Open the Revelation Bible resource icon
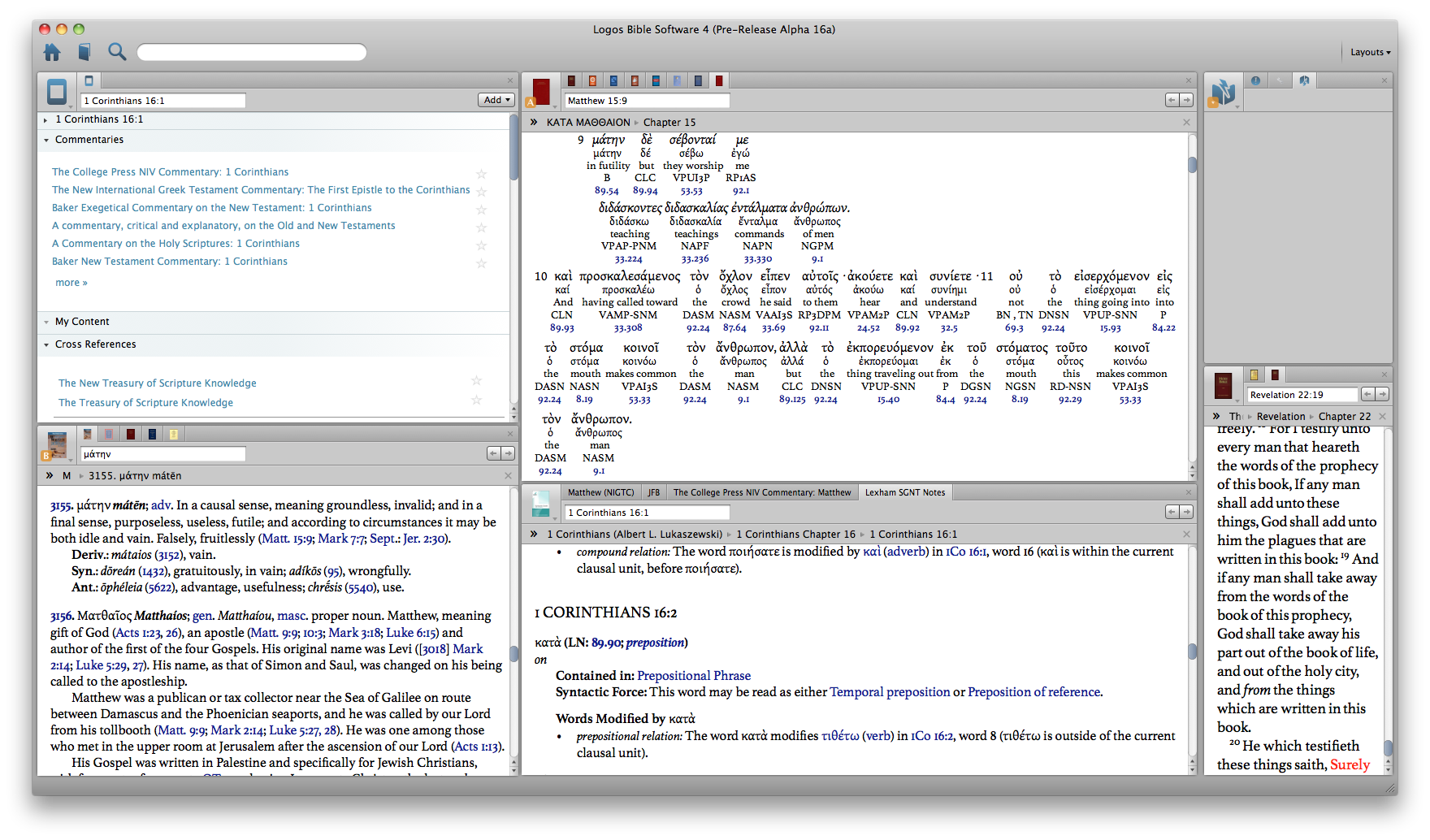Image resolution: width=1430 pixels, height=840 pixels. coord(1223,385)
